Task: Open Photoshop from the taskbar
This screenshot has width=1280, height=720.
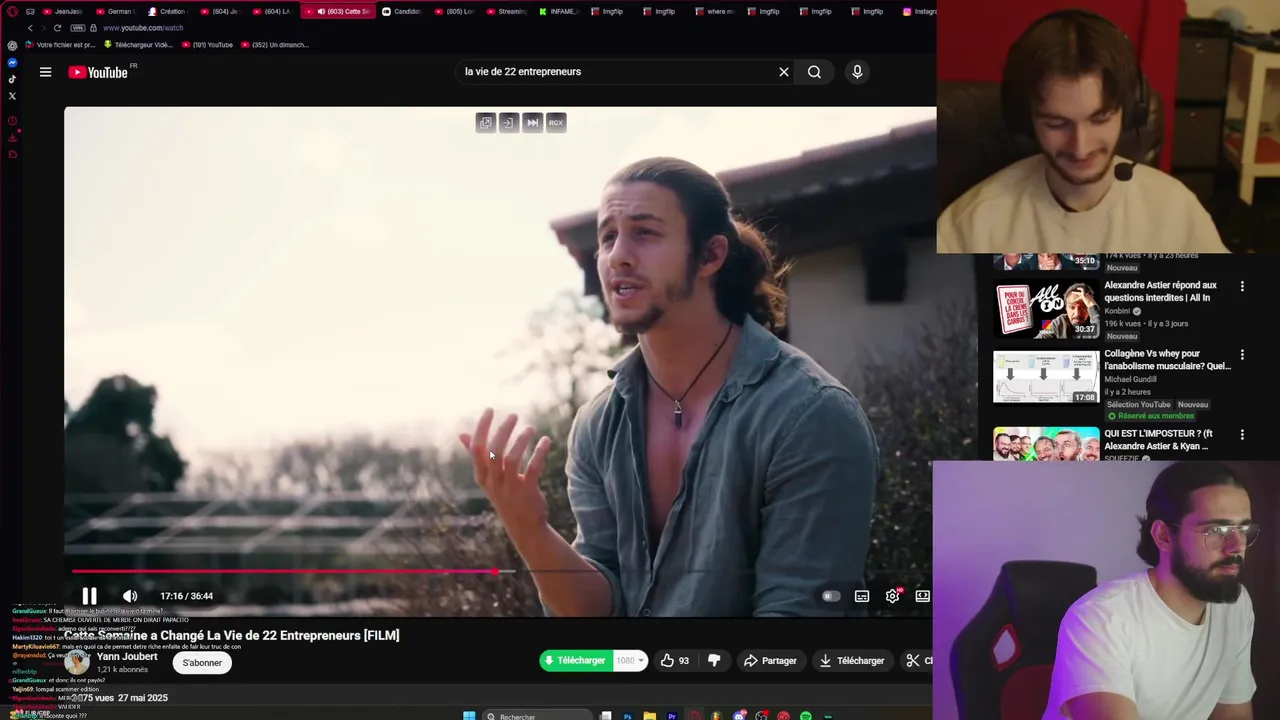Action: 627,716
